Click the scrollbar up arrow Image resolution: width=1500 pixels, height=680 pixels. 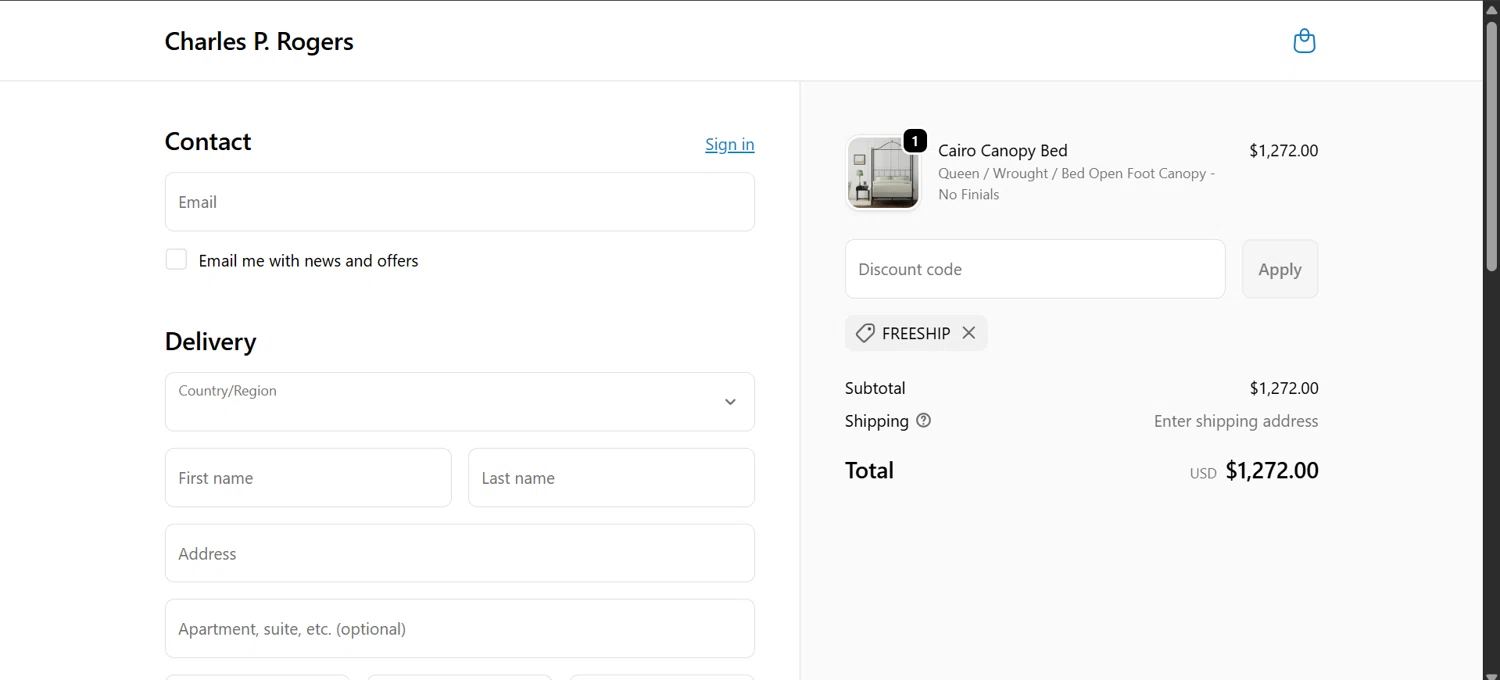click(x=1491, y=8)
